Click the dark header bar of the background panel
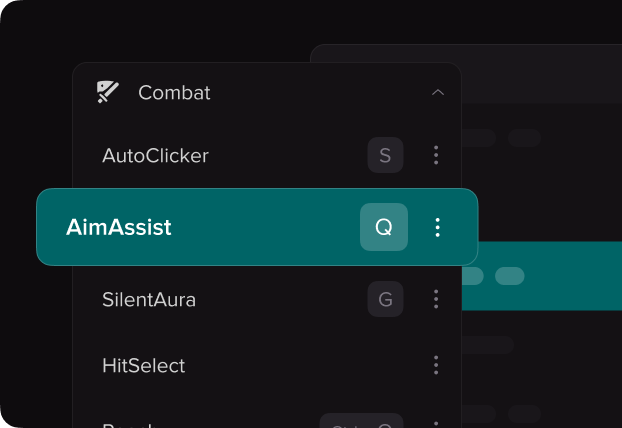Image resolution: width=622 pixels, height=428 pixels. pos(541,74)
